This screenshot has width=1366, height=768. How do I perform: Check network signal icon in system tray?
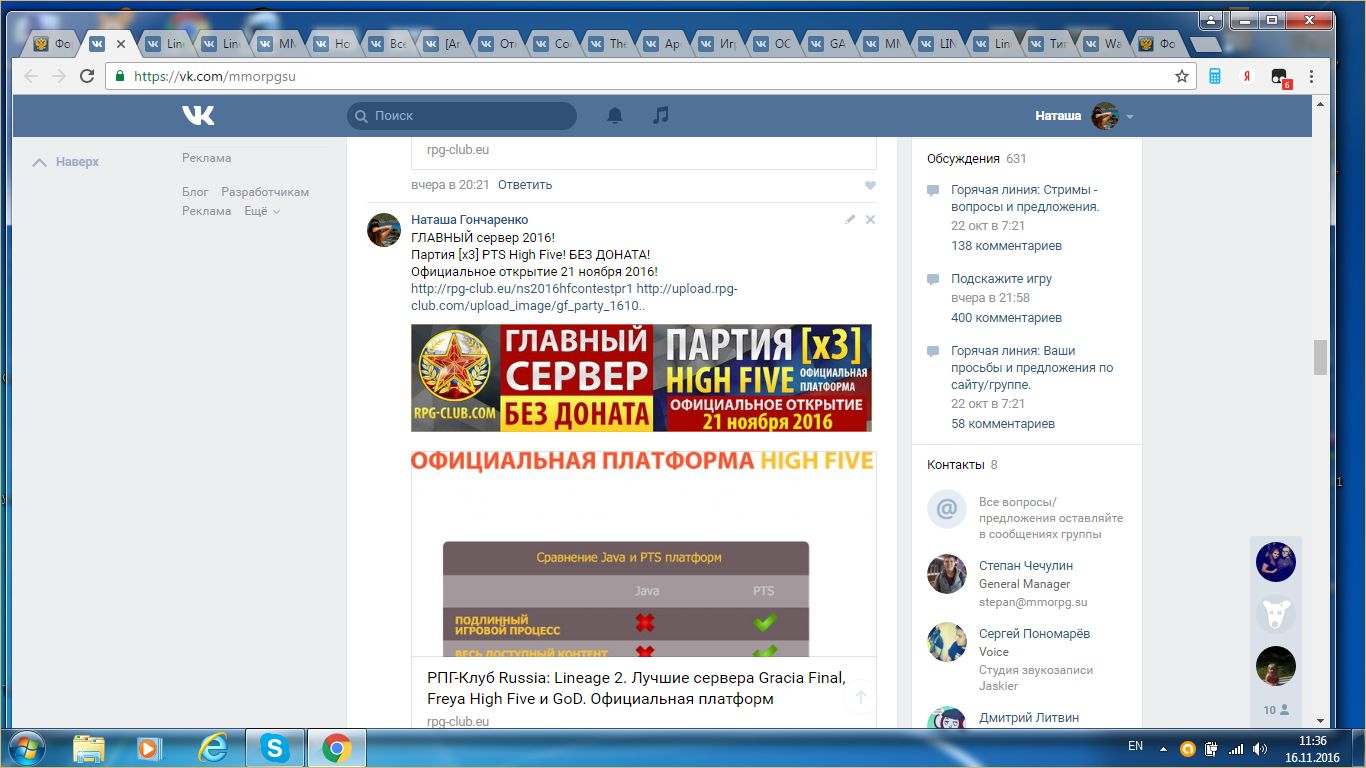(1236, 748)
